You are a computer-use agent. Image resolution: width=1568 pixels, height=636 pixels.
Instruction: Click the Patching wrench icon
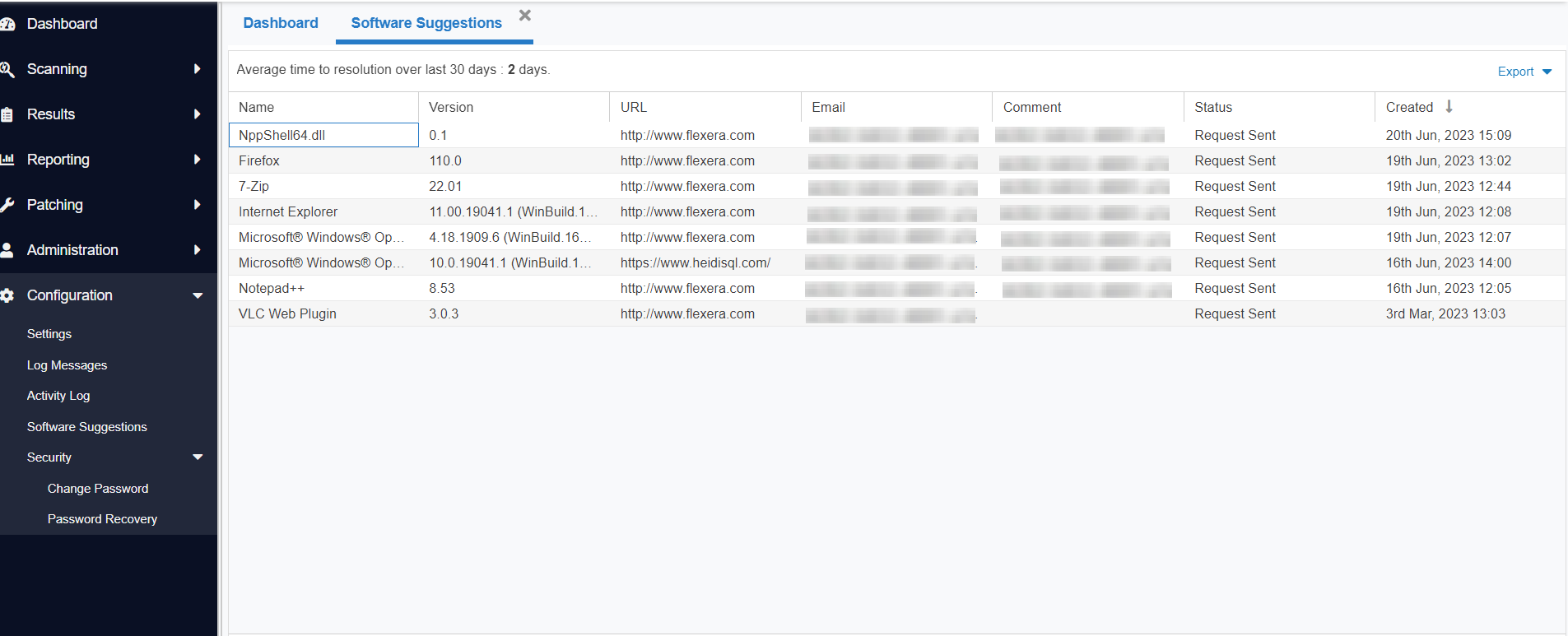point(7,205)
